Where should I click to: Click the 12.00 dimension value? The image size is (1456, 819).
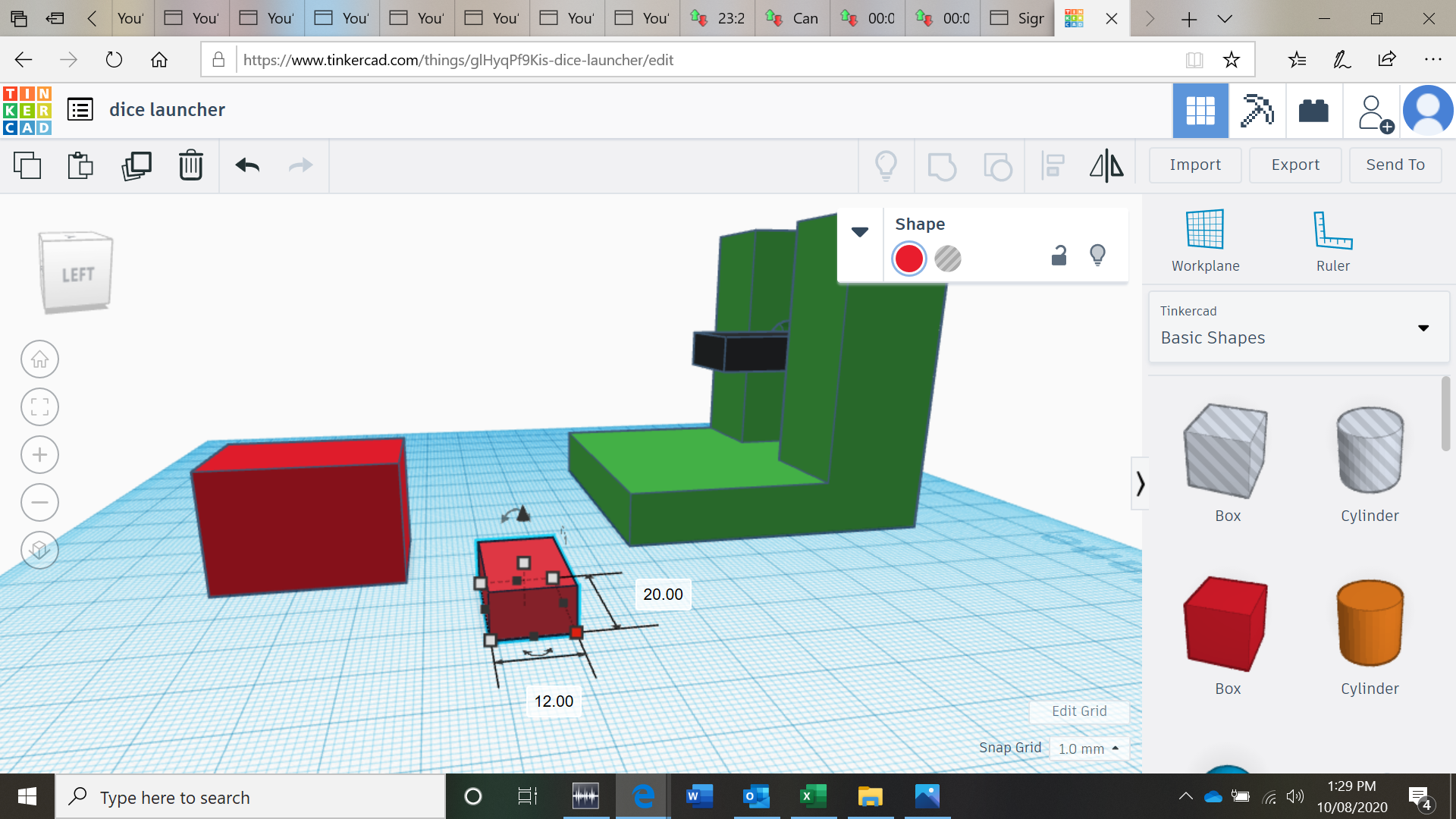(554, 701)
